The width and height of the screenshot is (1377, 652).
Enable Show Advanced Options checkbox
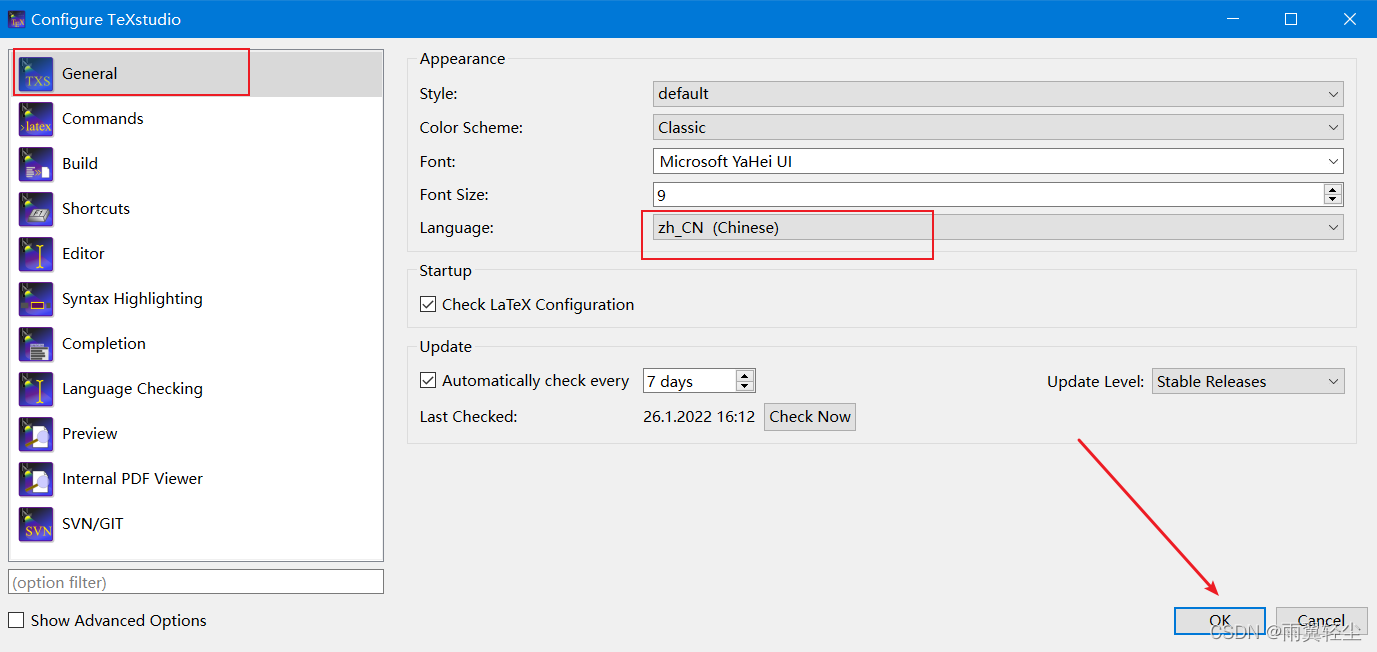tap(16, 620)
